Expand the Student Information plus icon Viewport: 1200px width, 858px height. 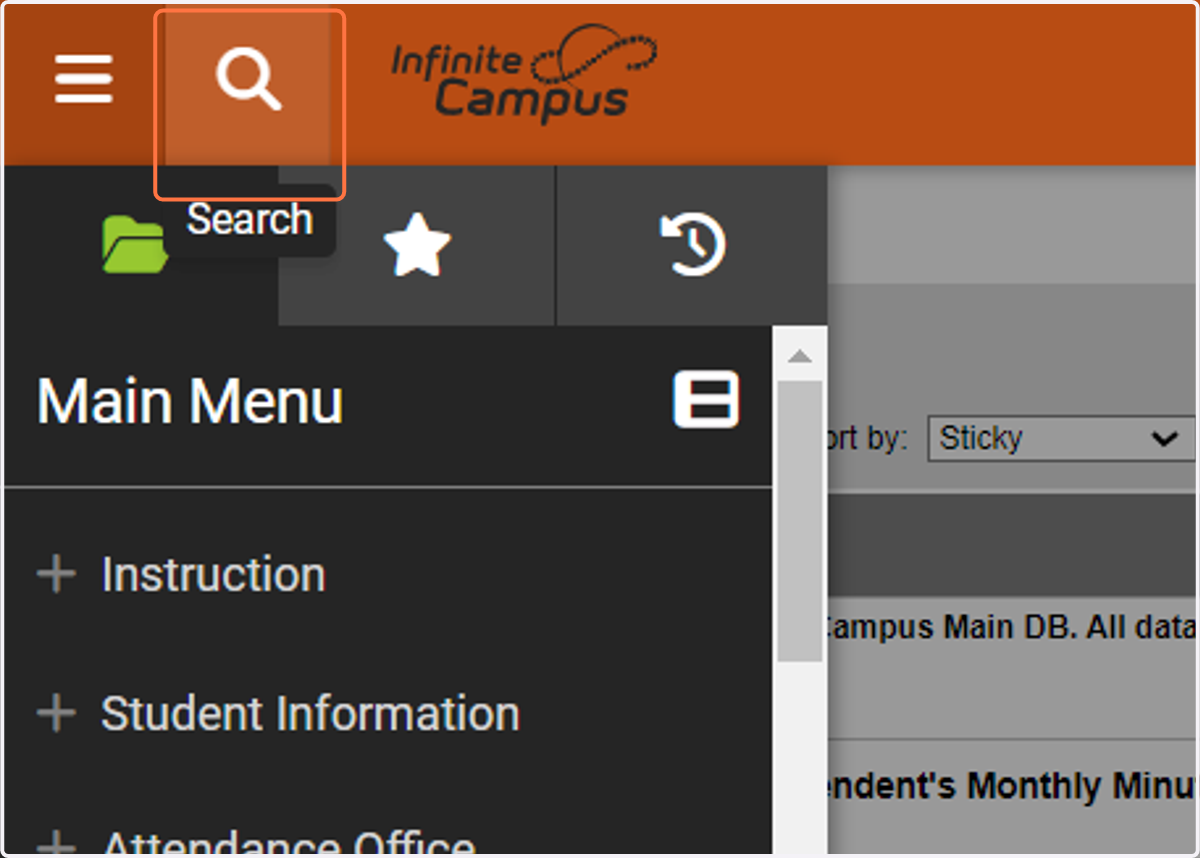pos(56,713)
